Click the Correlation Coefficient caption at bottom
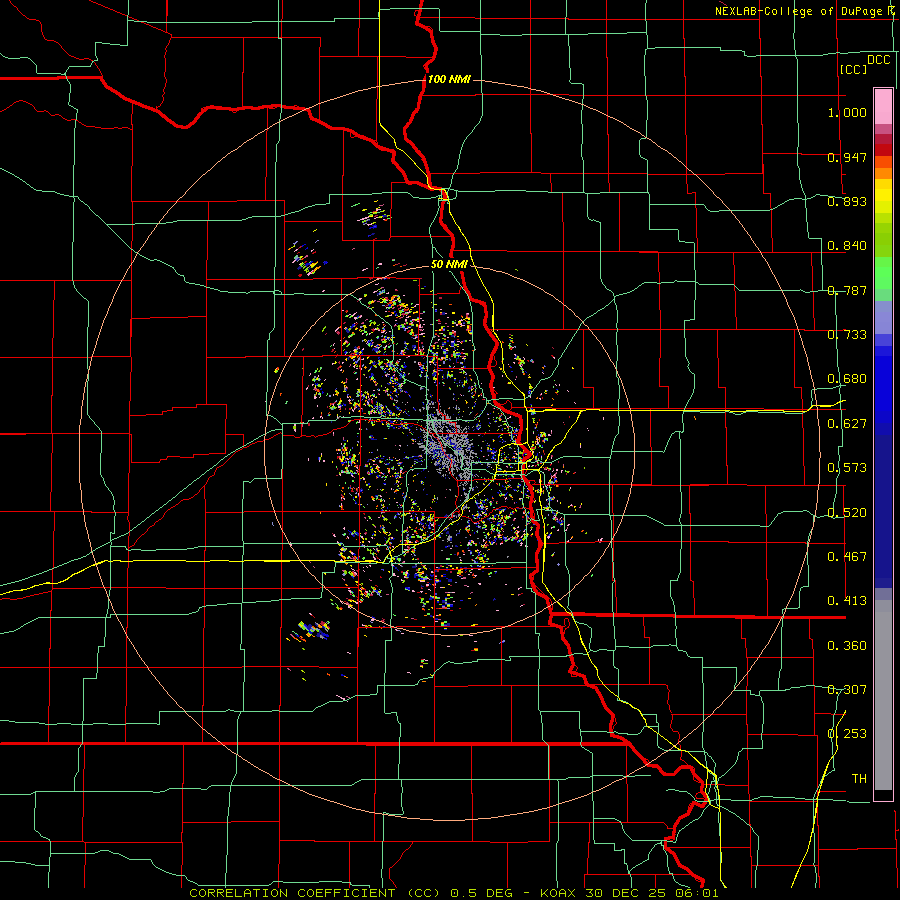 click(454, 893)
